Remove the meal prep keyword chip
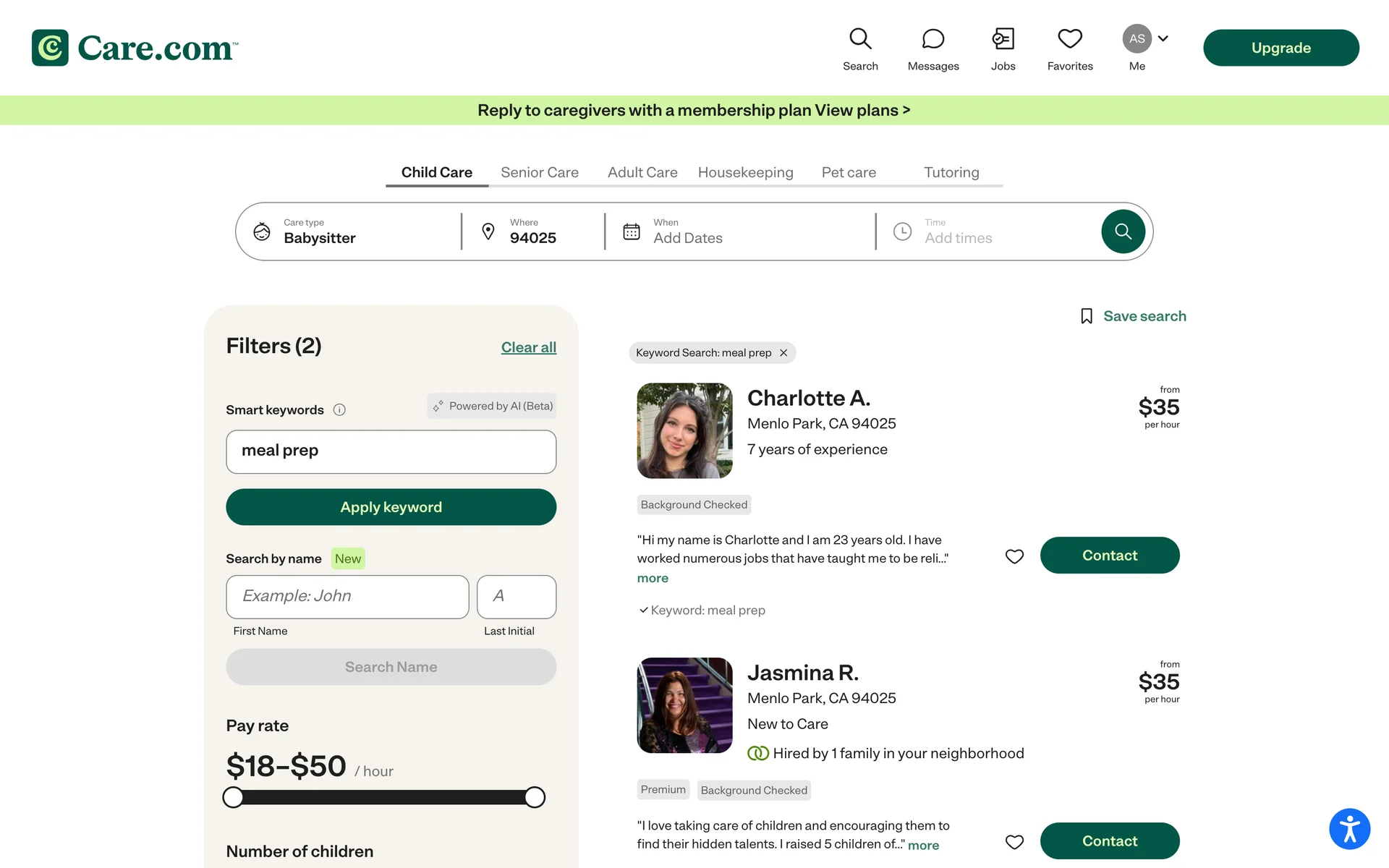1389x868 pixels. (x=783, y=353)
